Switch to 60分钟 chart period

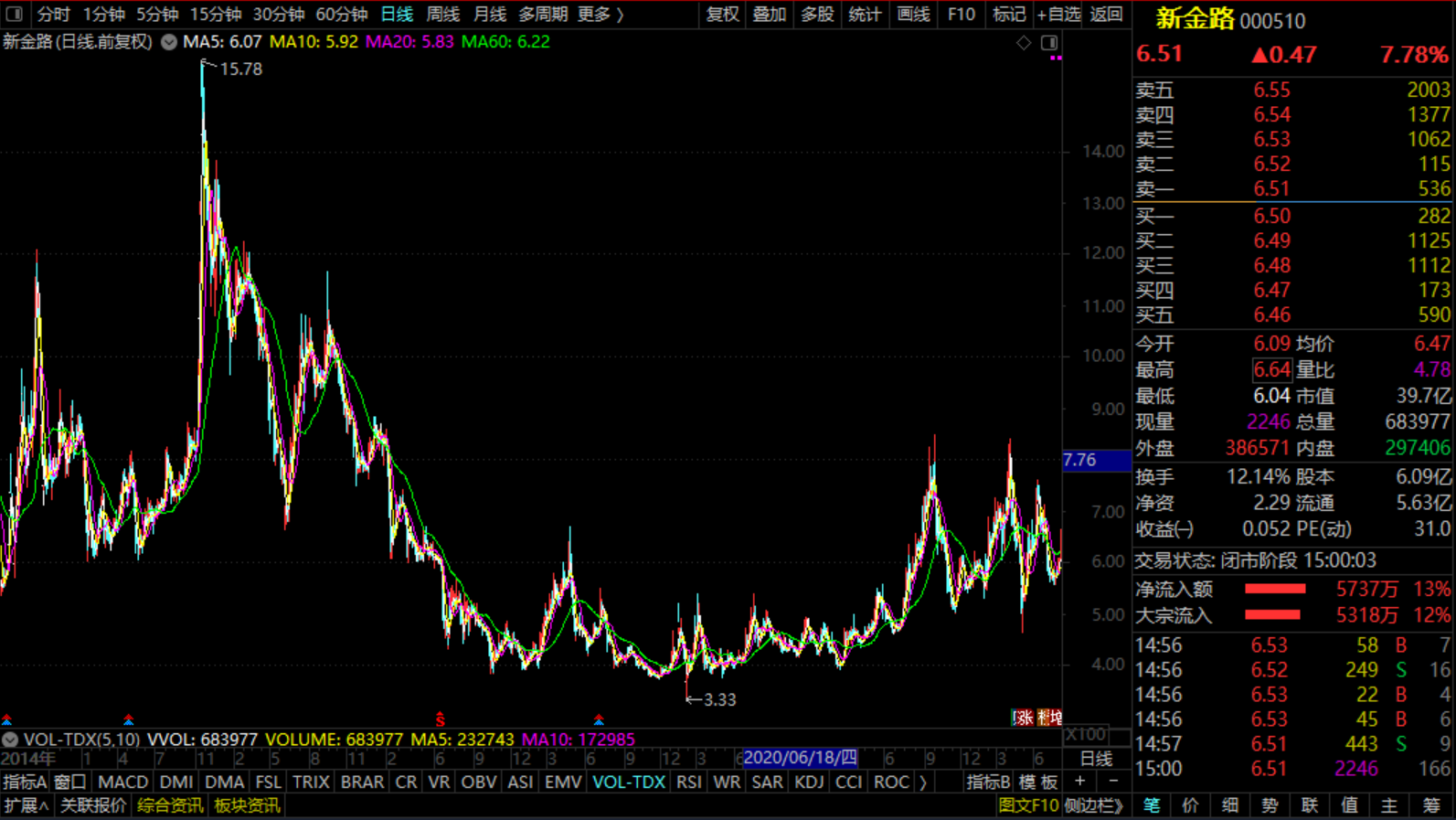tap(342, 14)
